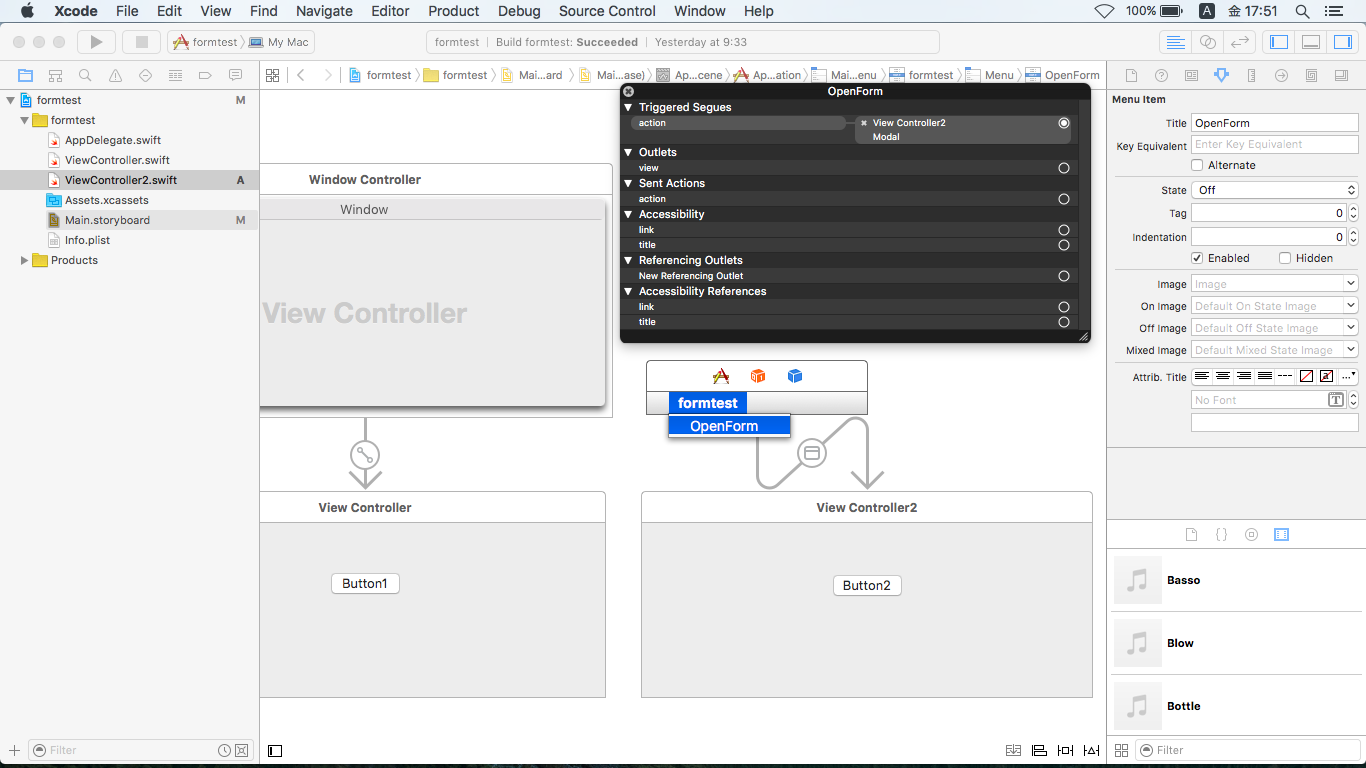The height and width of the screenshot is (768, 1366).
Task: Switch to the Assistant editor
Action: [1207, 42]
